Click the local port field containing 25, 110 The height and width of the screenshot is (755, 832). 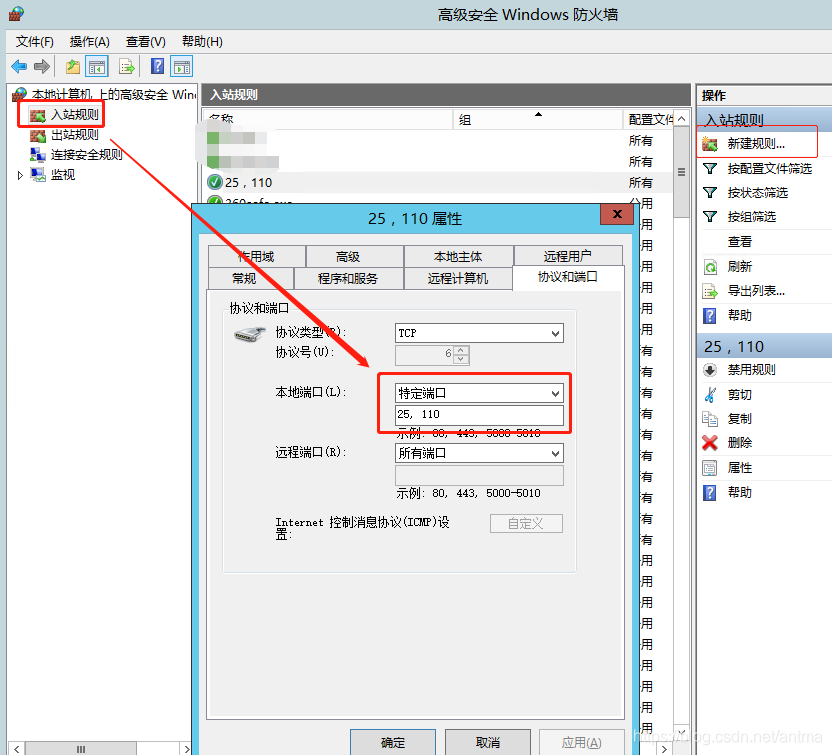(x=480, y=415)
